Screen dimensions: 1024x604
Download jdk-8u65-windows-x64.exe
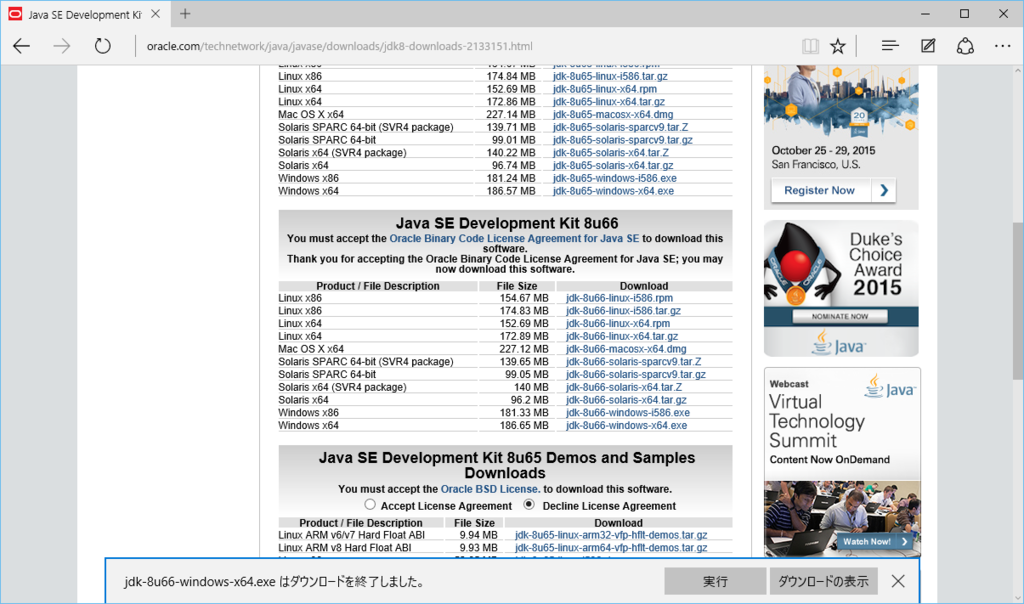[x=613, y=191]
